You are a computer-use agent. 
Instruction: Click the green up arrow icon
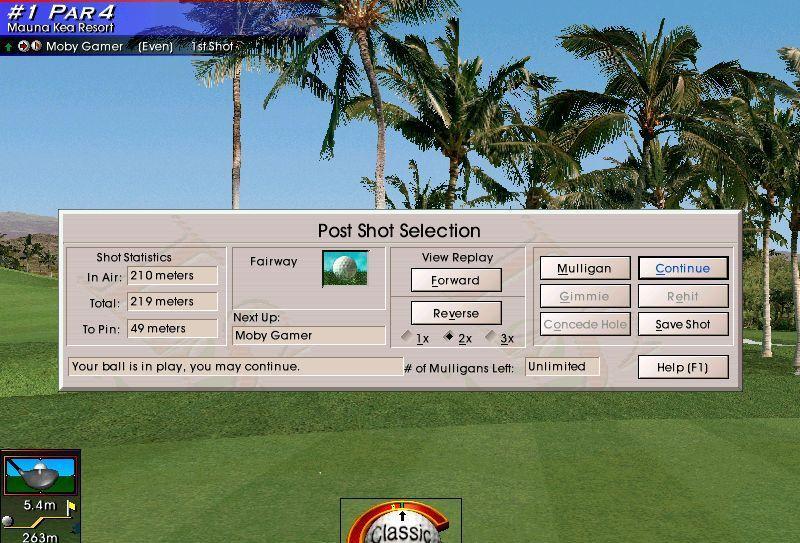click(x=8, y=46)
